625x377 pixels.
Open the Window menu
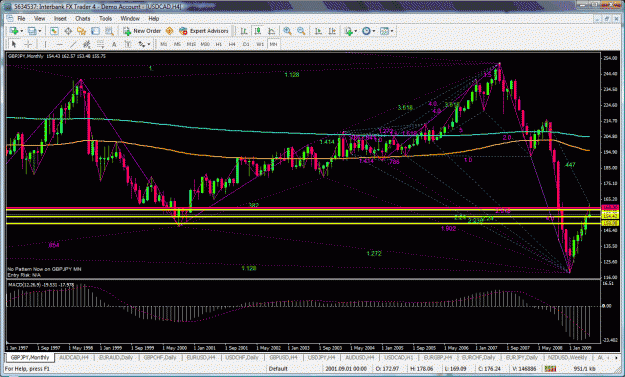point(130,18)
